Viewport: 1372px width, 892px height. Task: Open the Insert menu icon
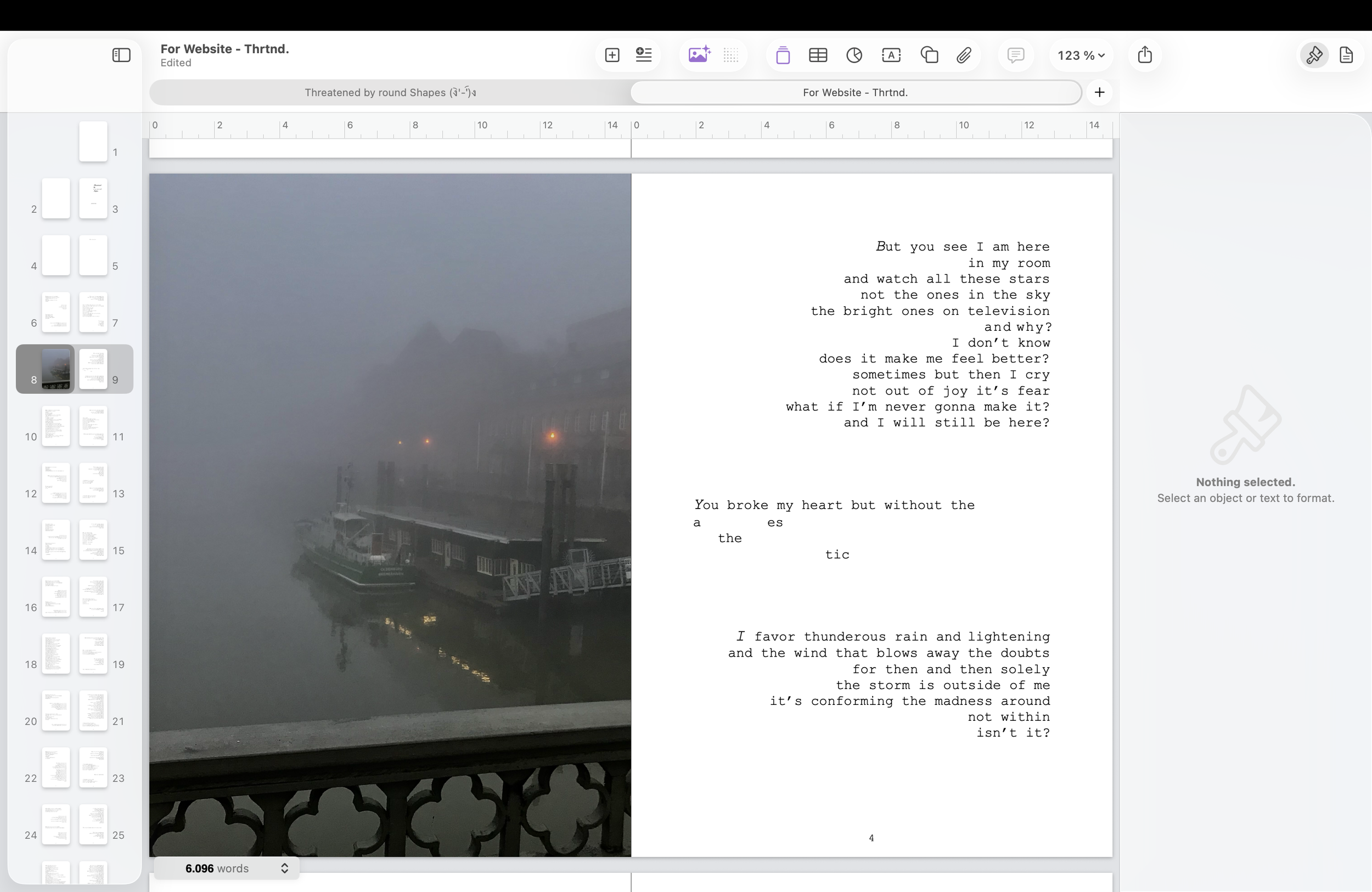643,55
